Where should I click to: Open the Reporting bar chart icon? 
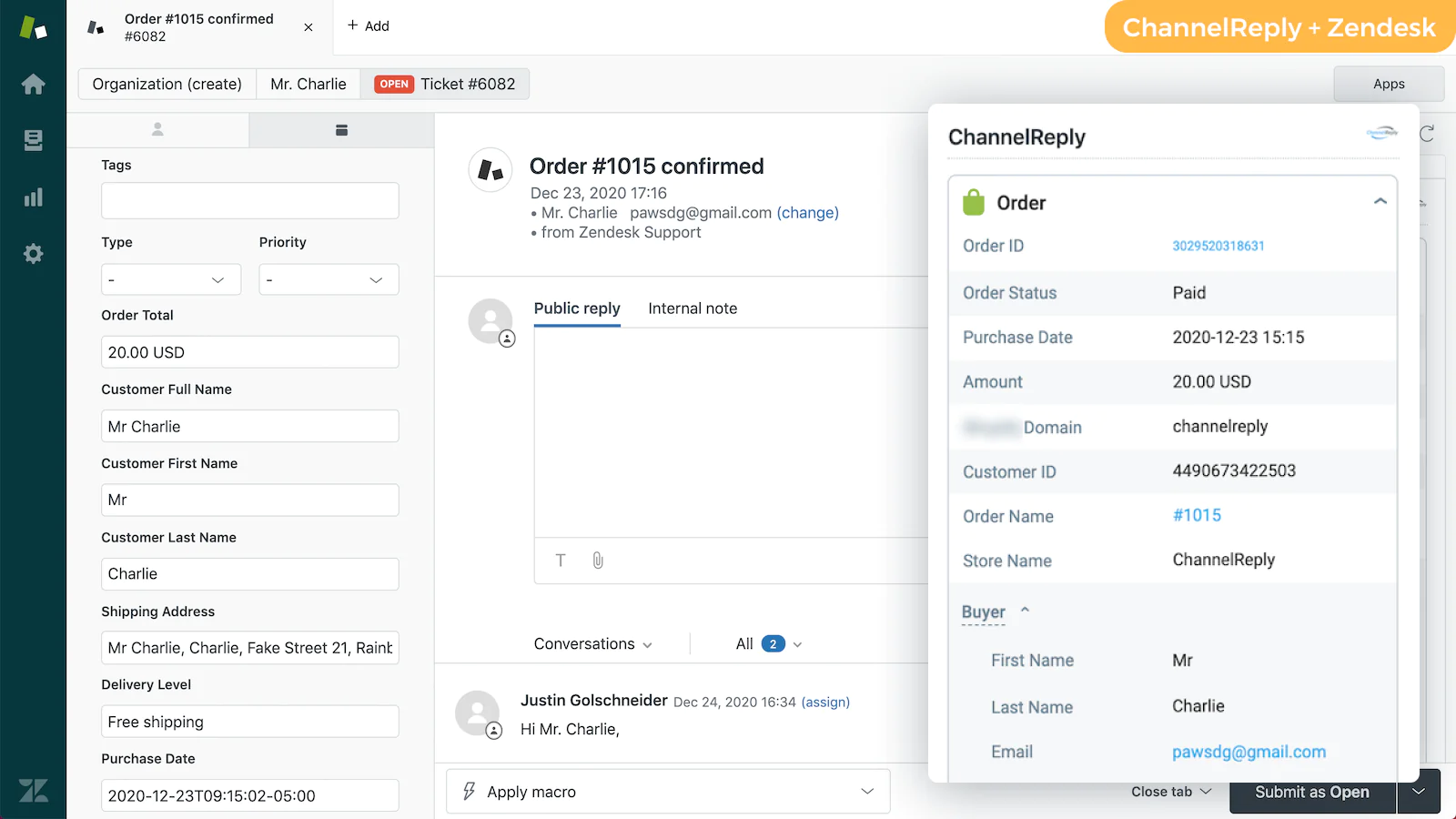[33, 197]
